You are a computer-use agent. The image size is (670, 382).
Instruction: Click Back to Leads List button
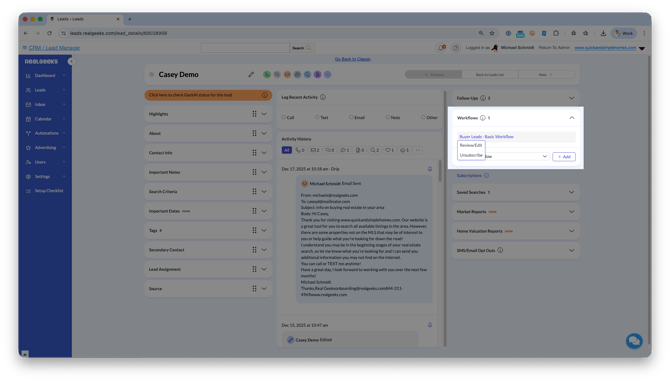490,75
